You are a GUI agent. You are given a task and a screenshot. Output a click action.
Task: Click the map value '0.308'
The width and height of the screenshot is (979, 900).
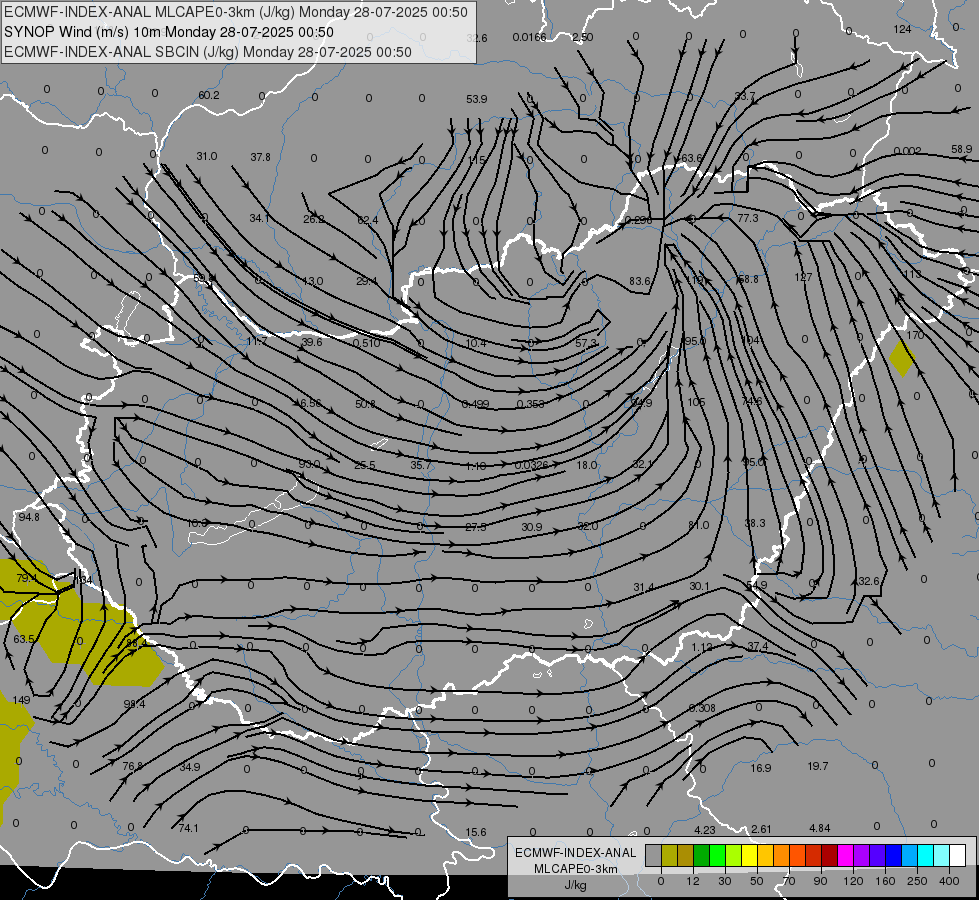pos(702,708)
